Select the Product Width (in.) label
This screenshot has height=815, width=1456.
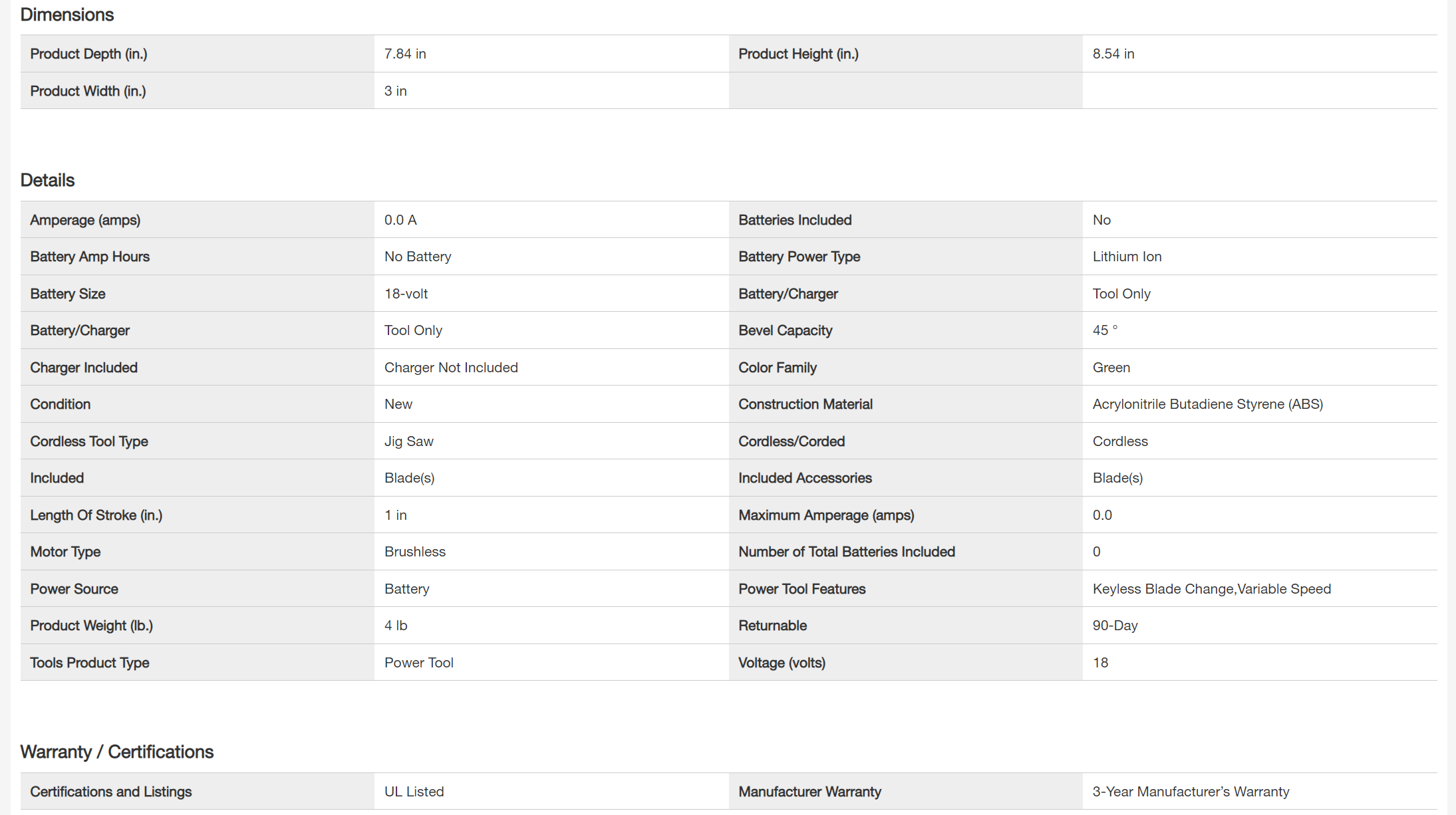[x=88, y=91]
